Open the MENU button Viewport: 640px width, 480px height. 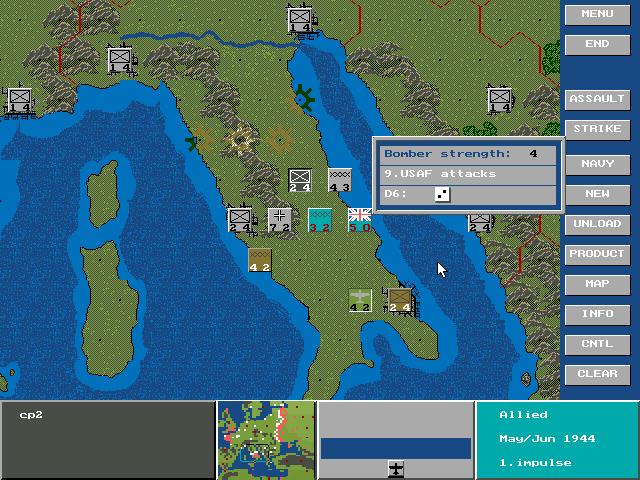tap(597, 14)
